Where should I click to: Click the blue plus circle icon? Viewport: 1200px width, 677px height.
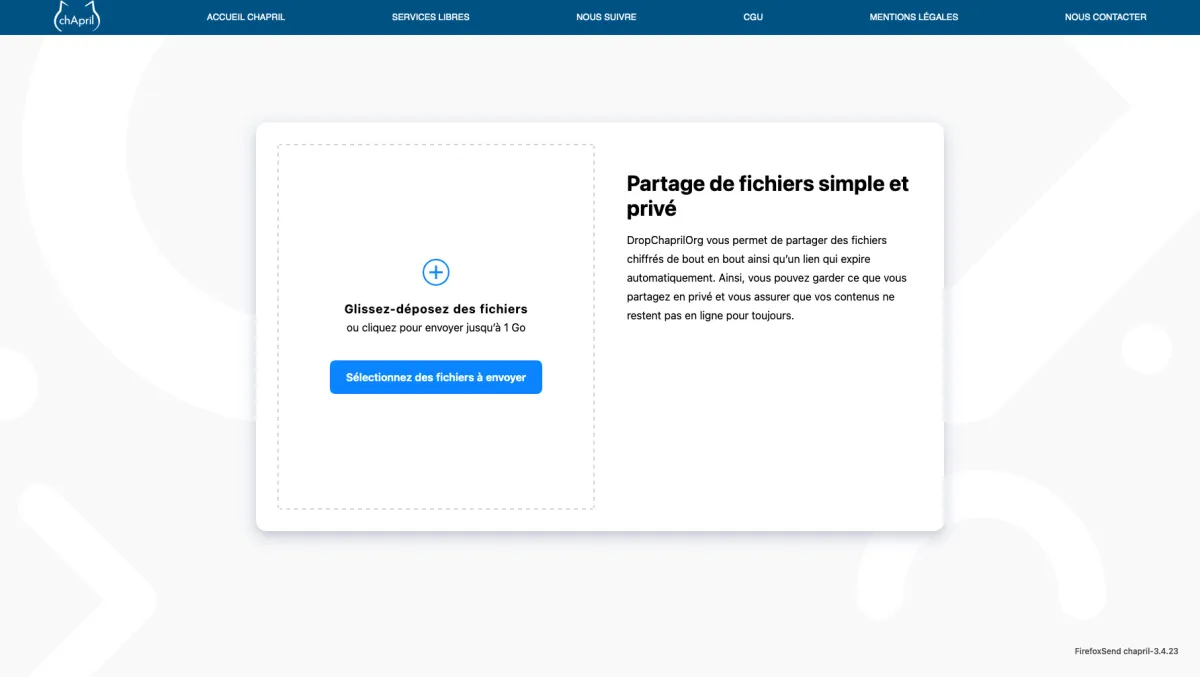[x=436, y=272]
